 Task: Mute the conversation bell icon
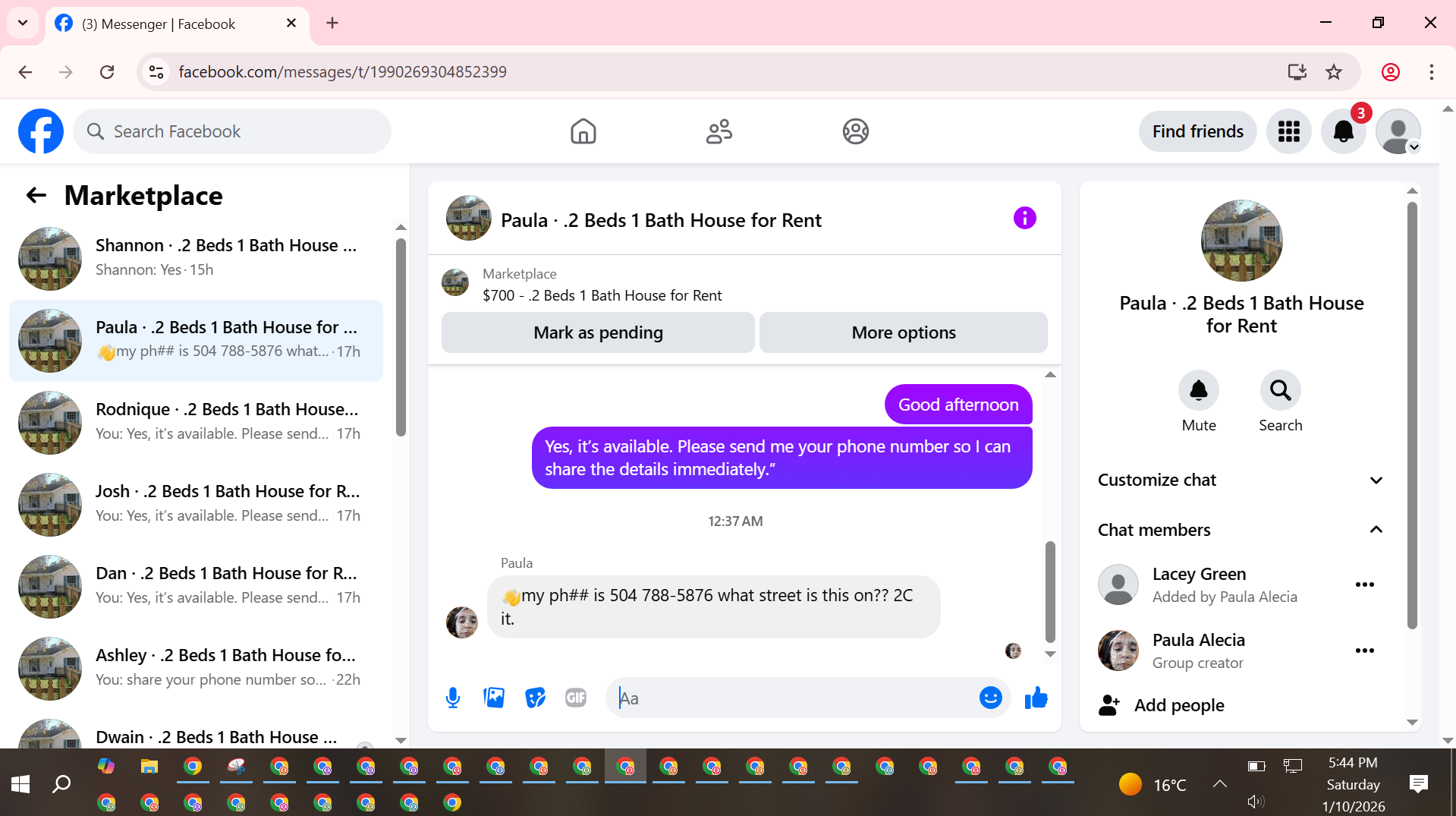(x=1199, y=390)
